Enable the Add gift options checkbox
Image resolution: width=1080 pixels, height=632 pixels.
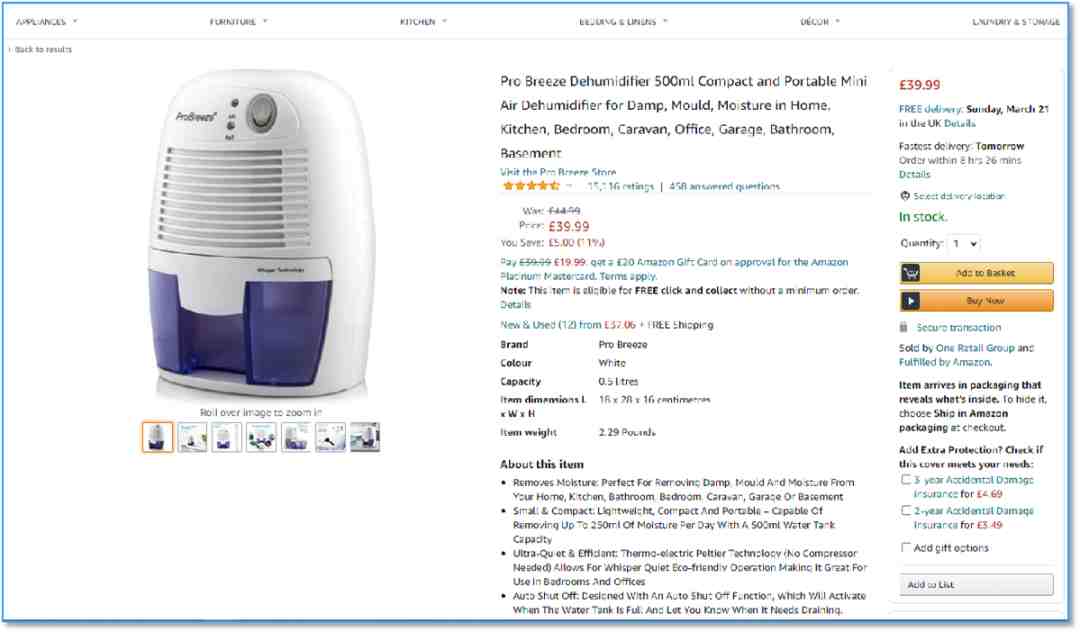tap(906, 547)
